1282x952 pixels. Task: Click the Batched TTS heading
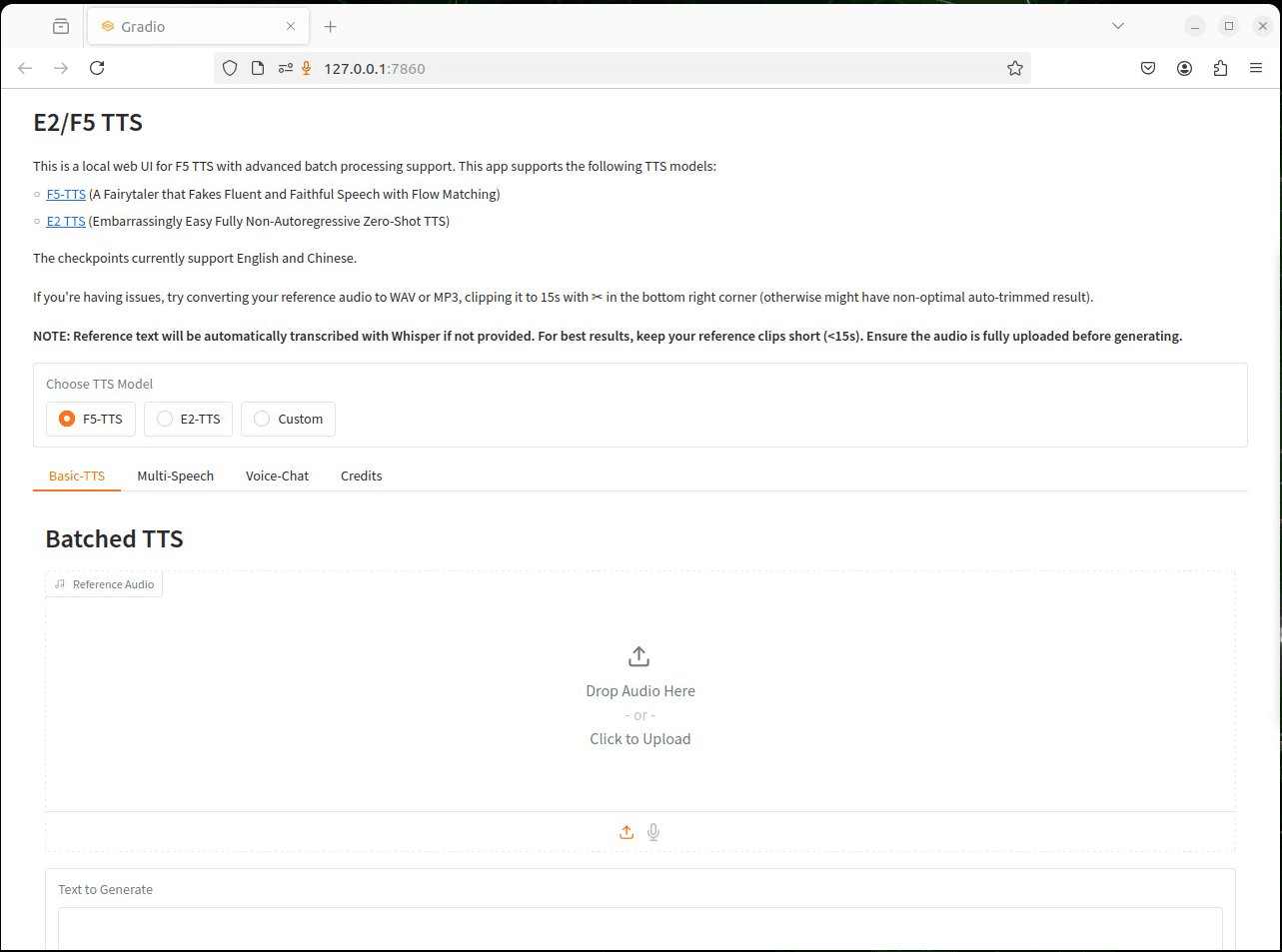tap(115, 539)
